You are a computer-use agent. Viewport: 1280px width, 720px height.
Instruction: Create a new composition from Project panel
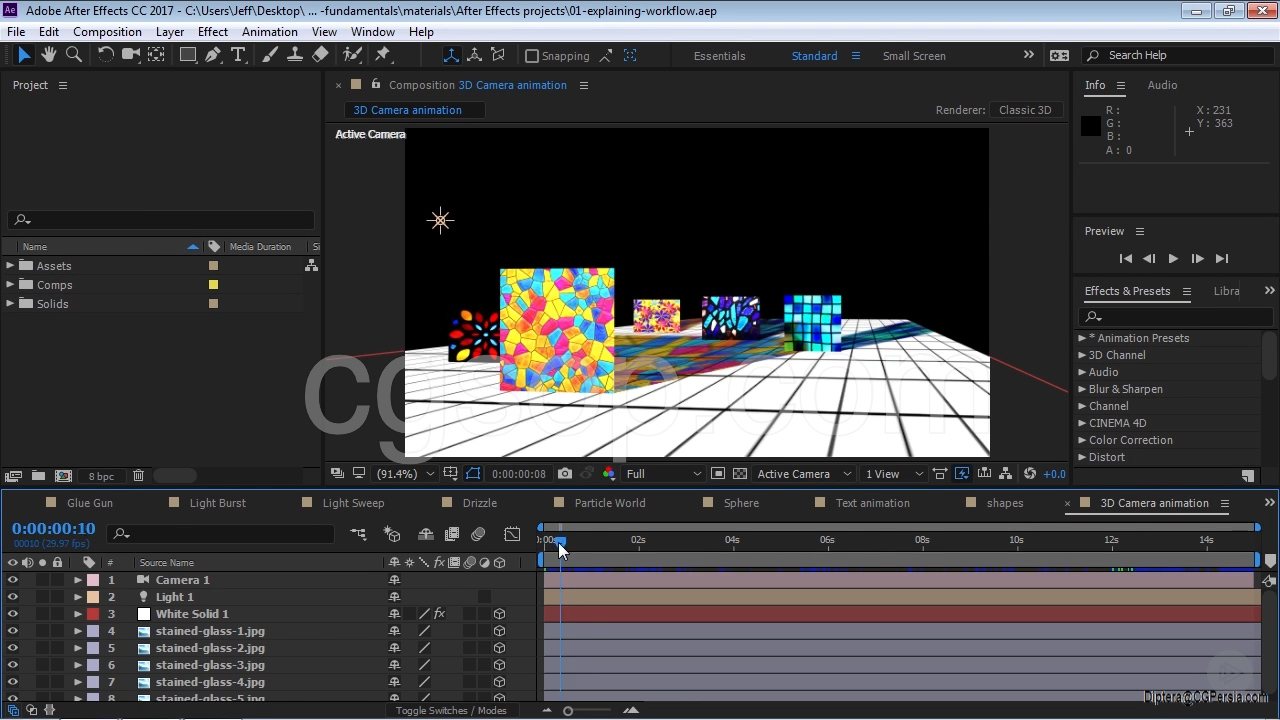63,476
